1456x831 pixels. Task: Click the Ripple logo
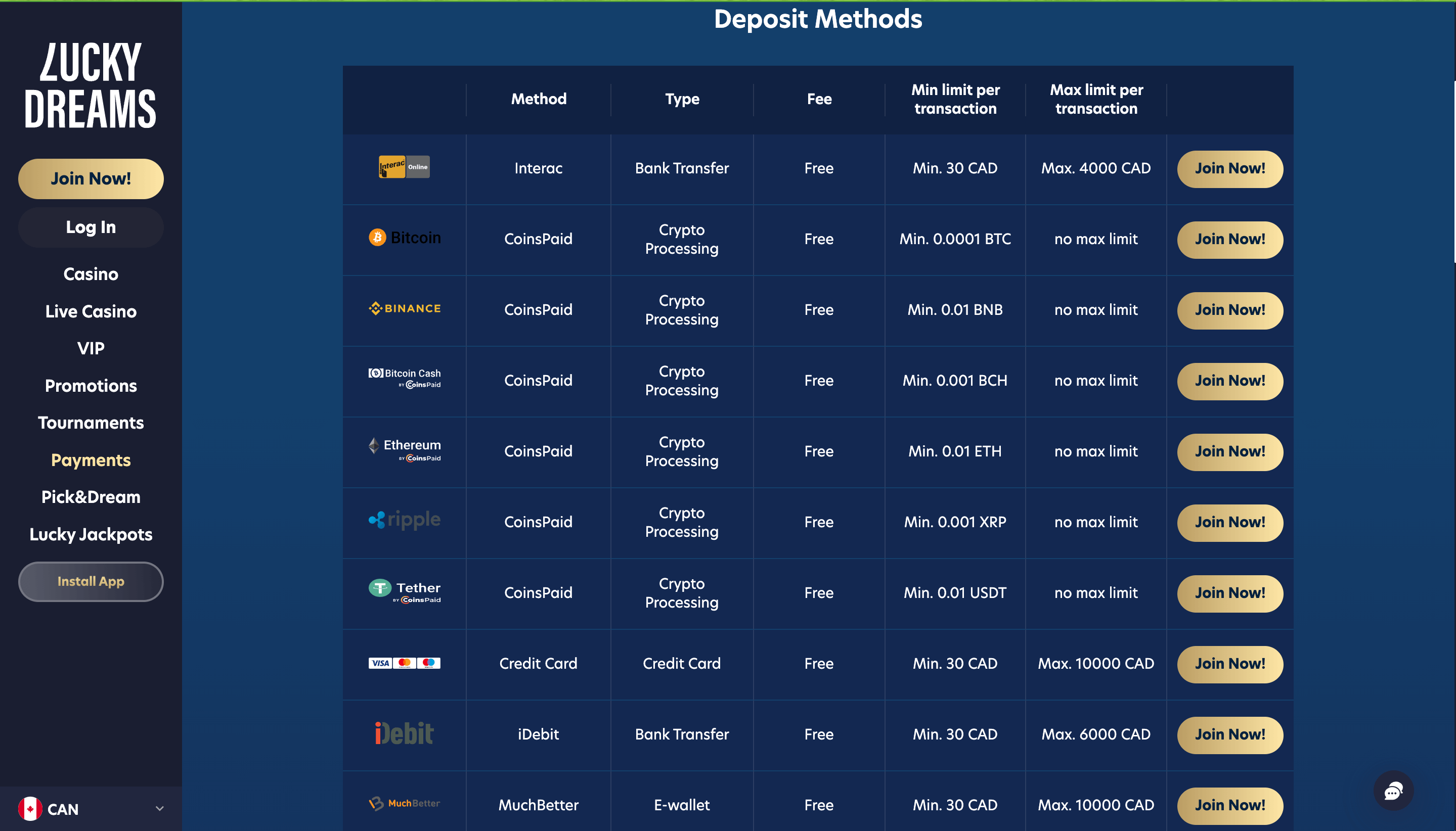[x=404, y=520]
